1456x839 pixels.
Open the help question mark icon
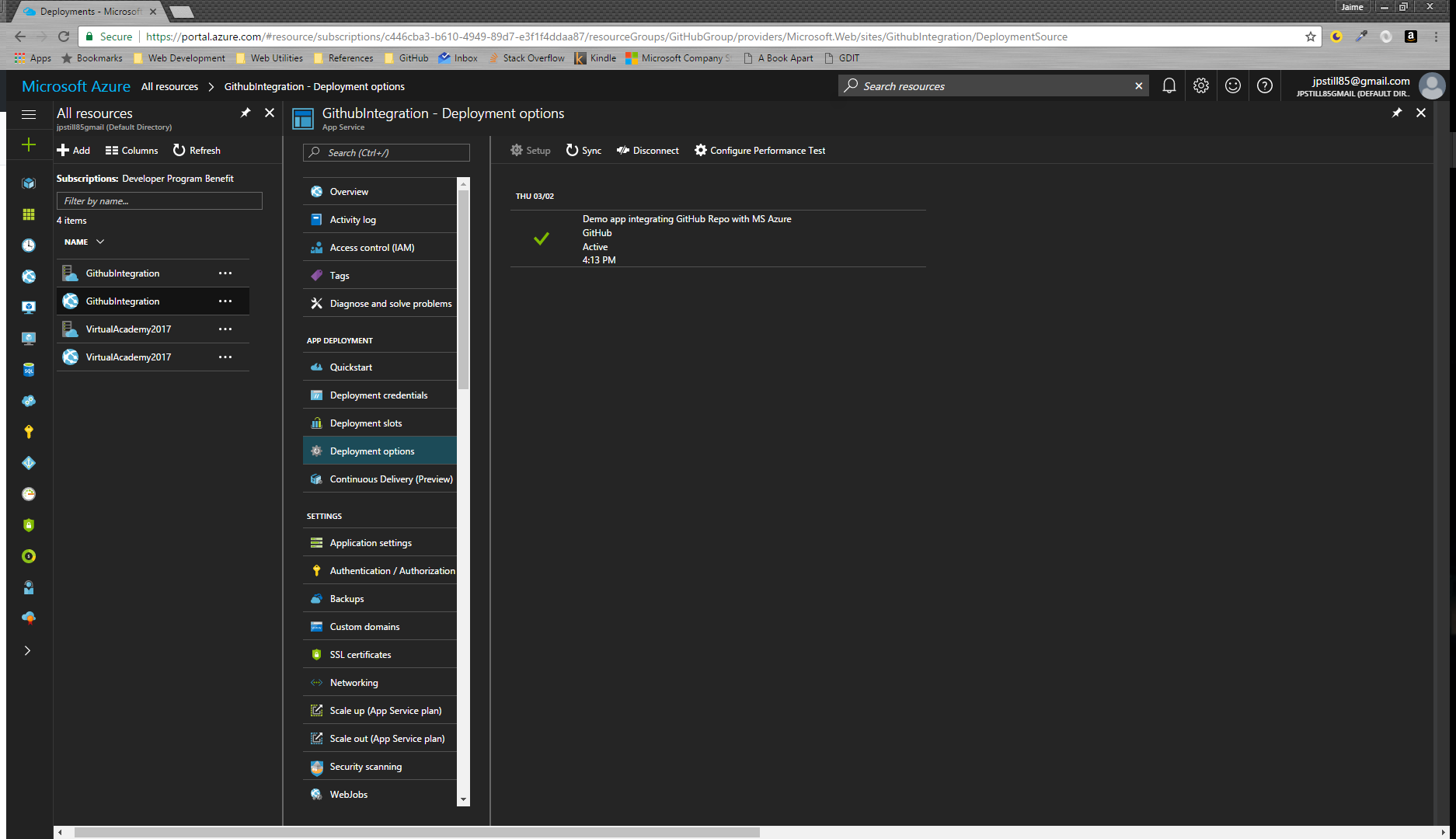pyautogui.click(x=1265, y=86)
